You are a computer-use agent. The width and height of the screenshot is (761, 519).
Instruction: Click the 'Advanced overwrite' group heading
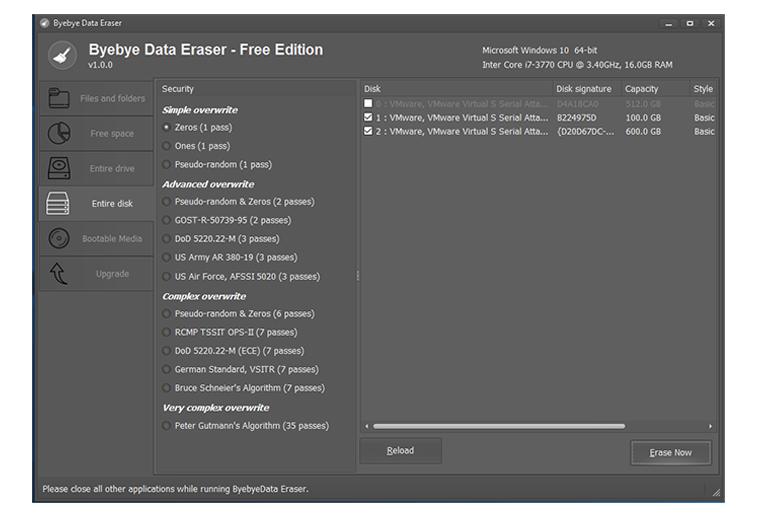208,184
